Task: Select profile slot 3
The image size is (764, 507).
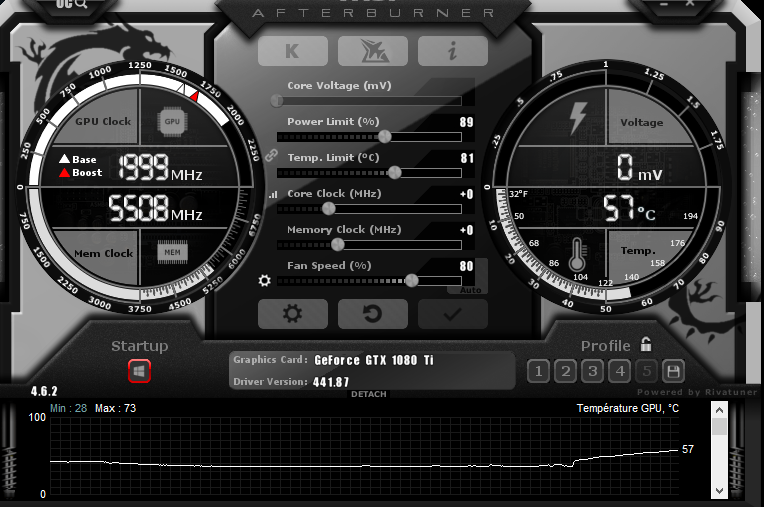Action: [592, 372]
